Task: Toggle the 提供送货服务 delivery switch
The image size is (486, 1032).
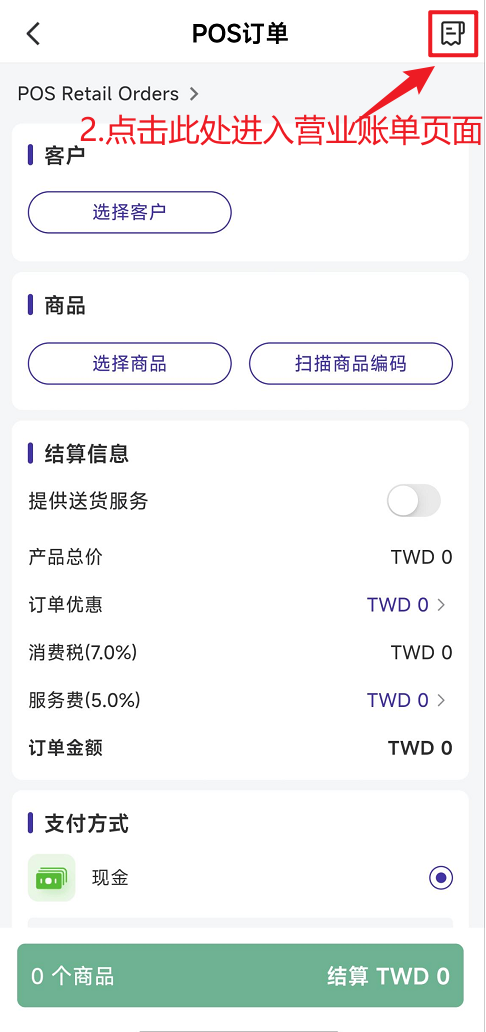Action: [414, 502]
